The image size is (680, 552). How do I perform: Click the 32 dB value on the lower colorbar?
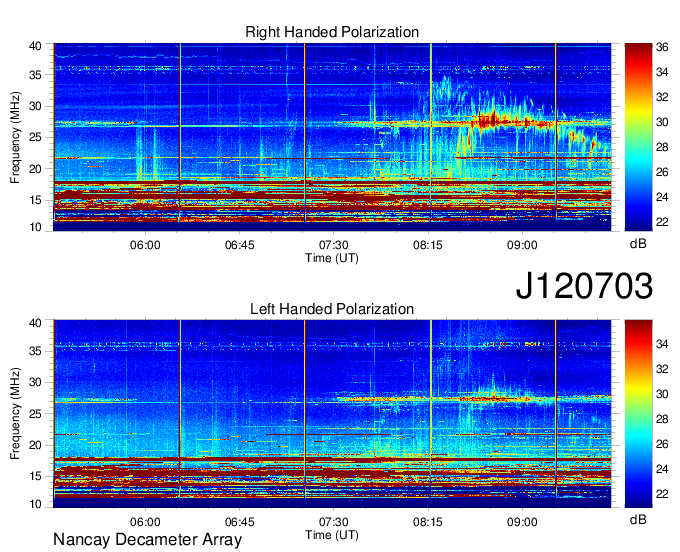(662, 369)
